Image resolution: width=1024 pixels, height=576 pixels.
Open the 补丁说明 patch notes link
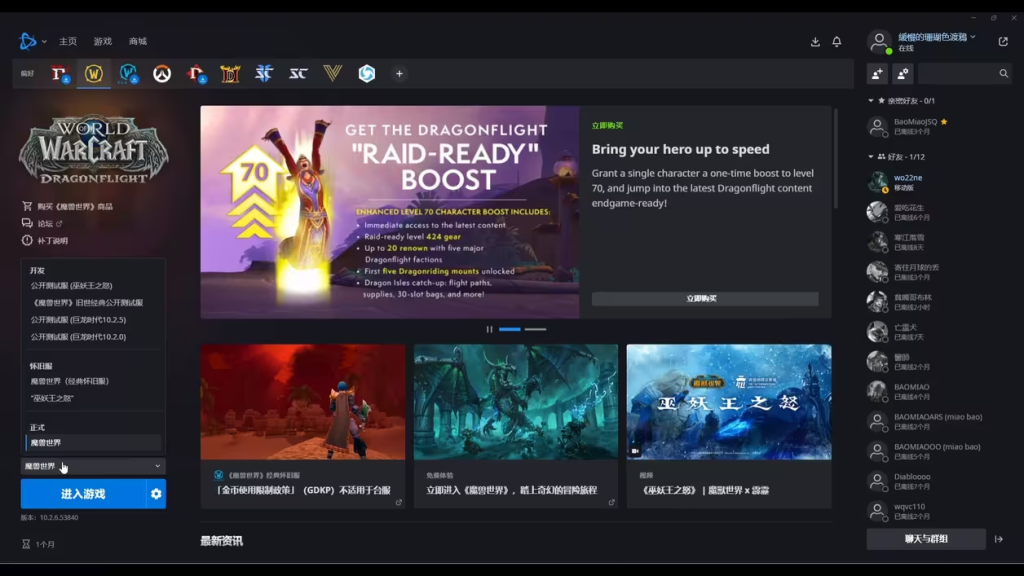45,240
